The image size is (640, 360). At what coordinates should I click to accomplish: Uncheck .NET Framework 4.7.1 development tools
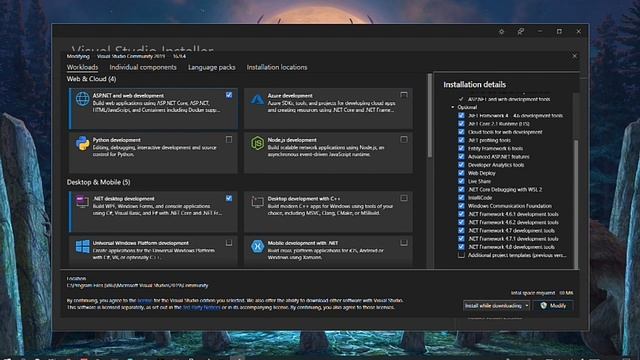click(x=461, y=238)
